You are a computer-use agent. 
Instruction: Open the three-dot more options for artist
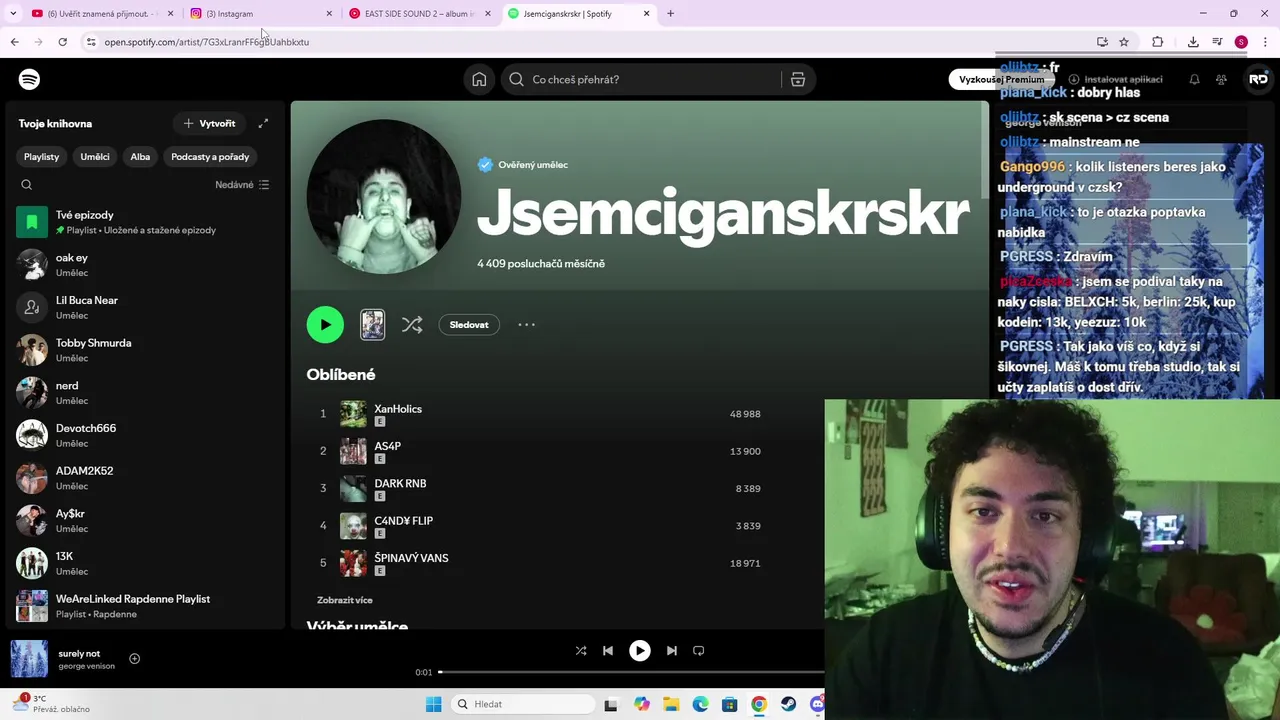527,324
